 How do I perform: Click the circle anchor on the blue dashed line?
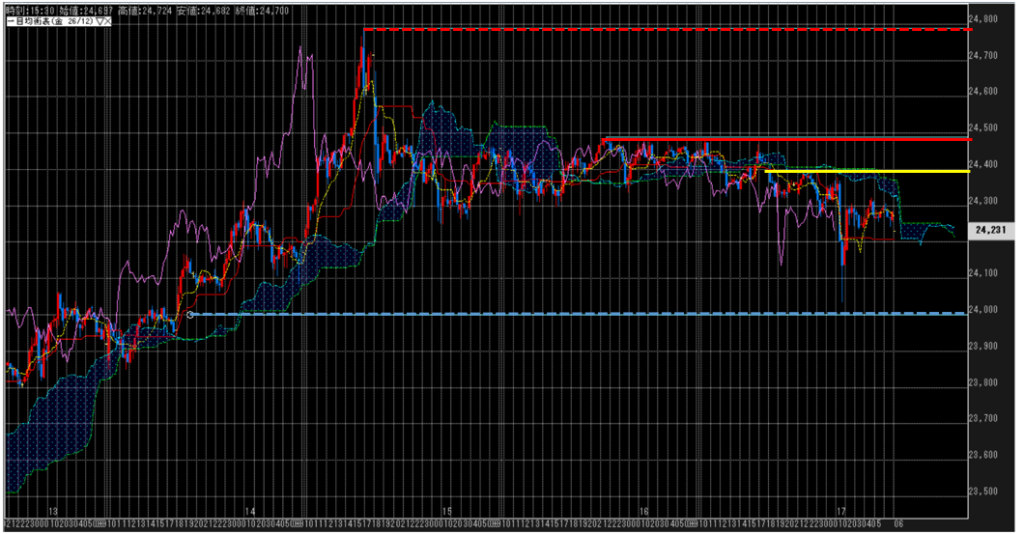pyautogui.click(x=190, y=314)
